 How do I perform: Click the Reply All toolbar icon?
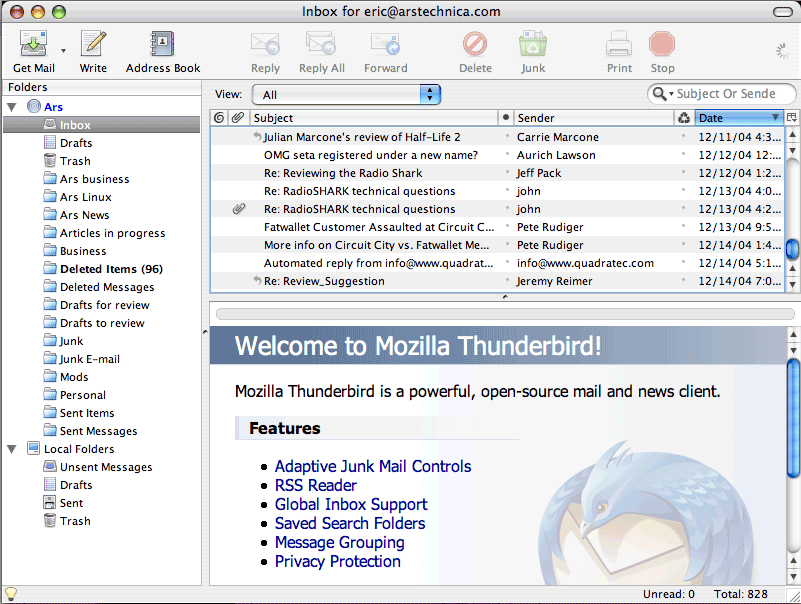coord(321,44)
